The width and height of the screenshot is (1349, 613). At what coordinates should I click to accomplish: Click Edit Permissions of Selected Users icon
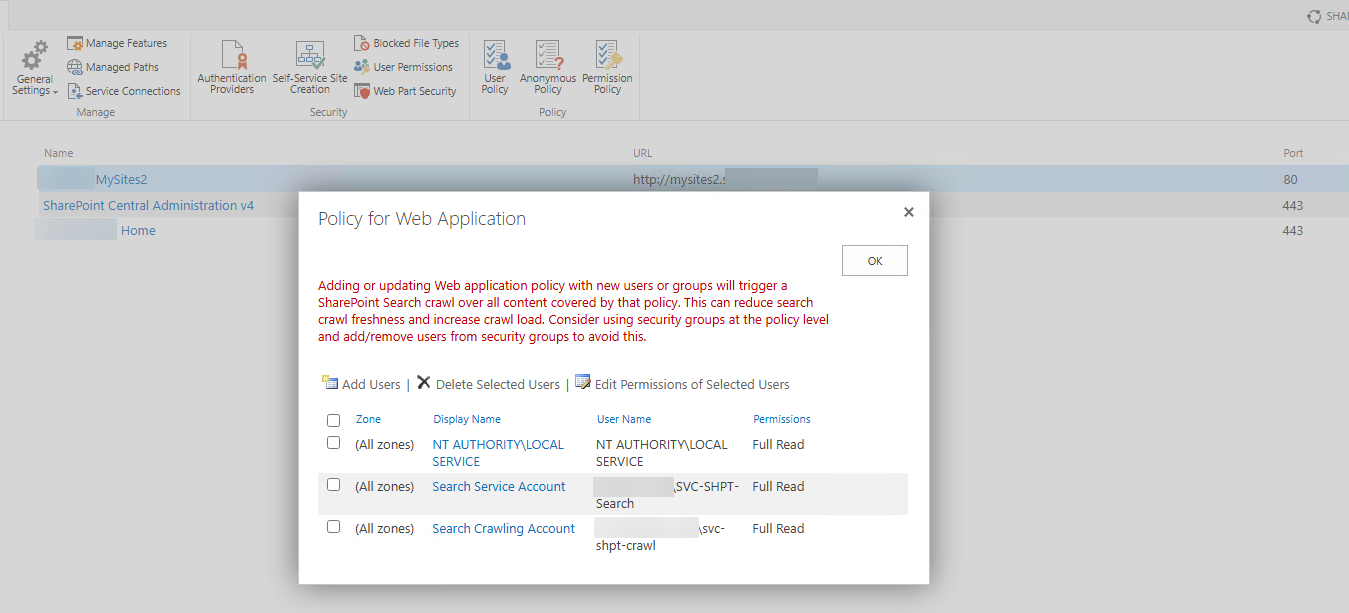coord(583,382)
